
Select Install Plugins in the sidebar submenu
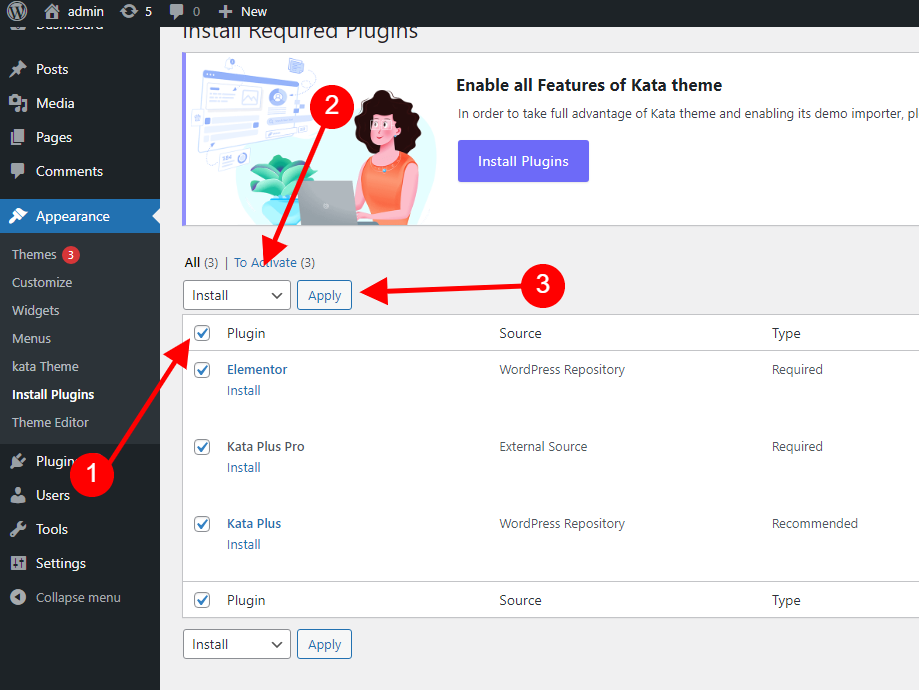[x=53, y=395]
